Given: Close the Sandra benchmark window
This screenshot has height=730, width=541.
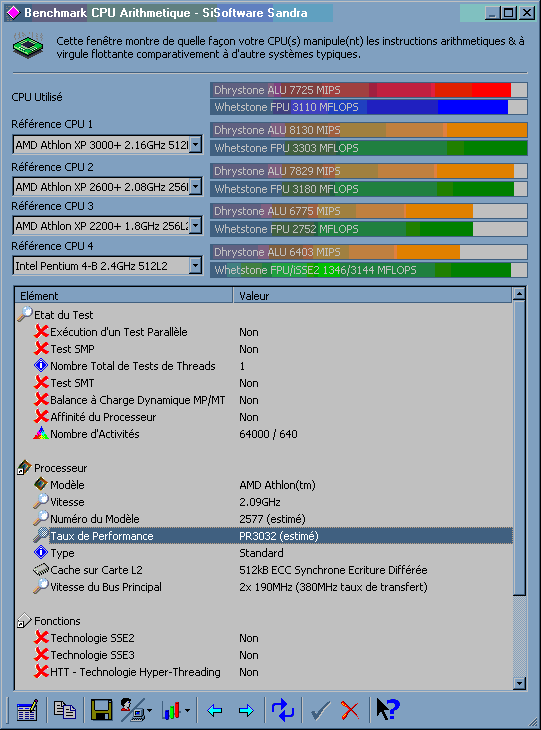Looking at the screenshot, I should (527, 13).
